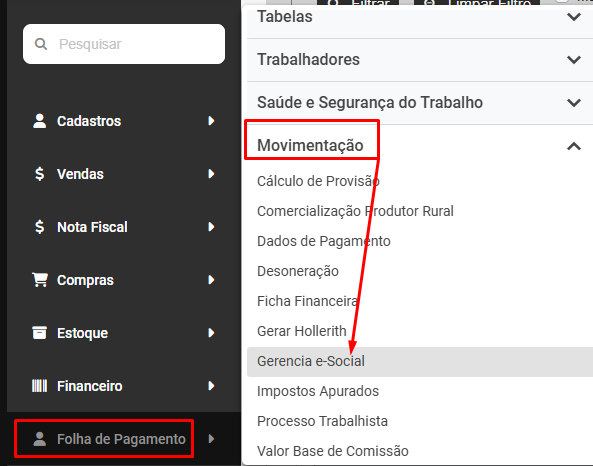
Task: Click the Nota Fiscal dollar icon
Action: coord(39,227)
